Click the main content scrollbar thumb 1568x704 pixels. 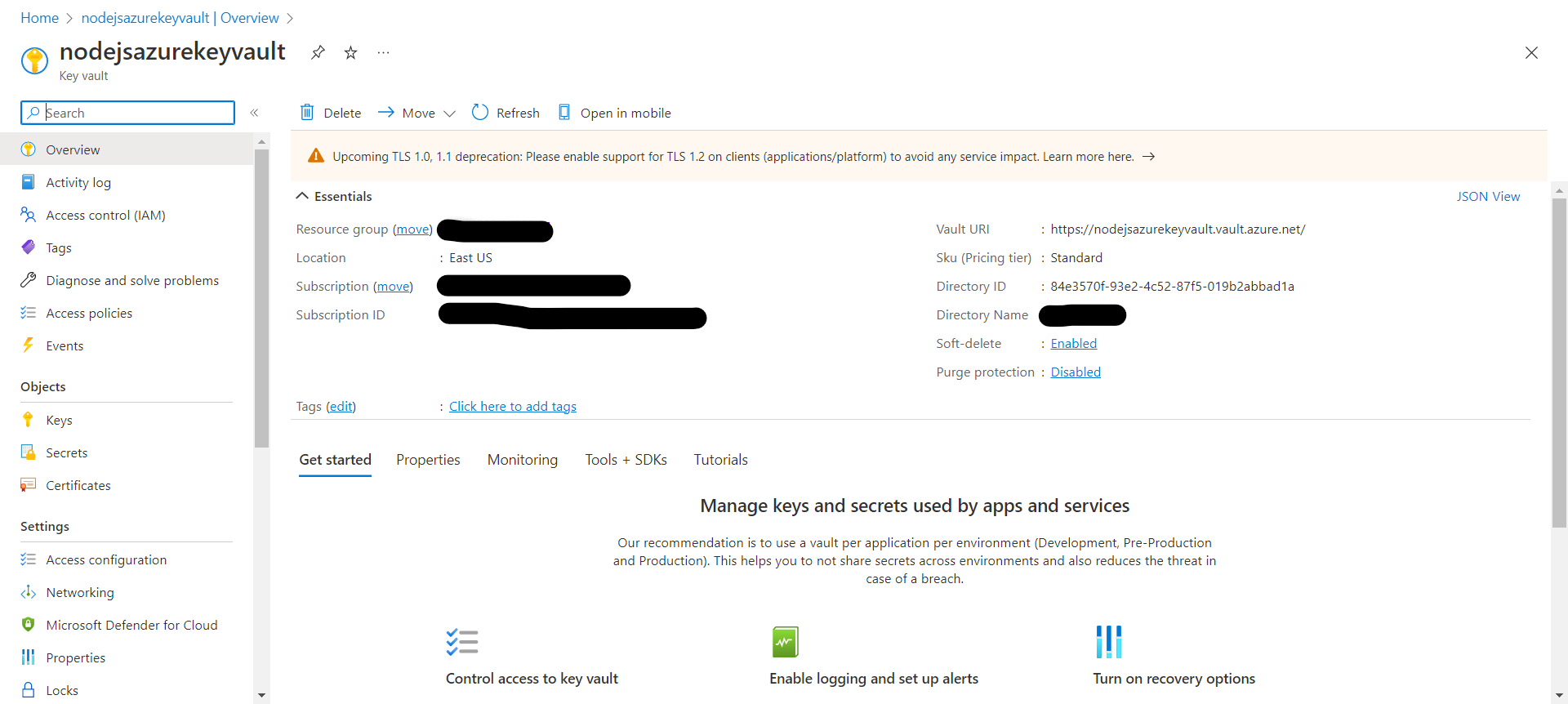(x=1559, y=363)
